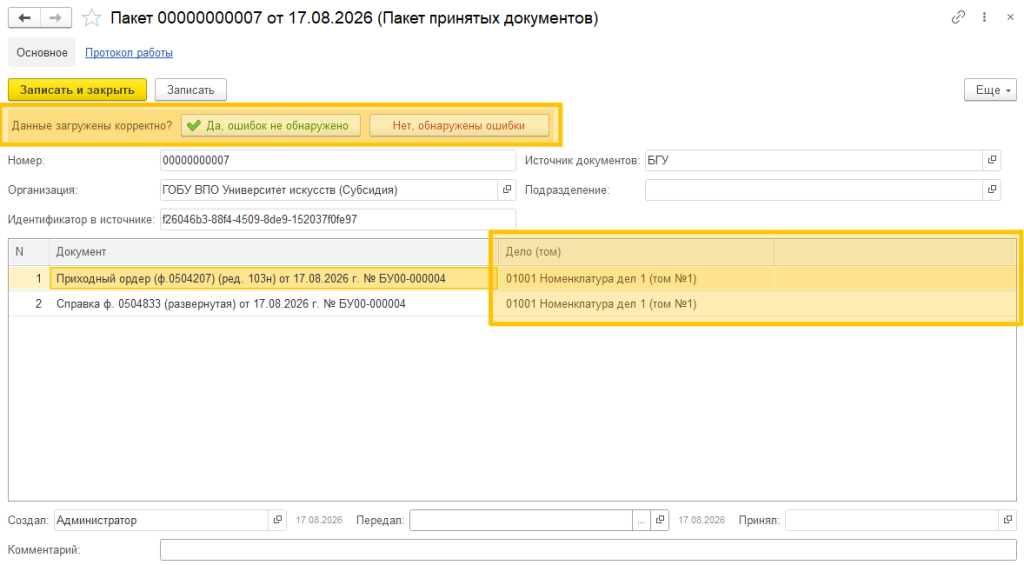Switch to the Основное tab
The width and height of the screenshot is (1024, 565).
[42, 52]
